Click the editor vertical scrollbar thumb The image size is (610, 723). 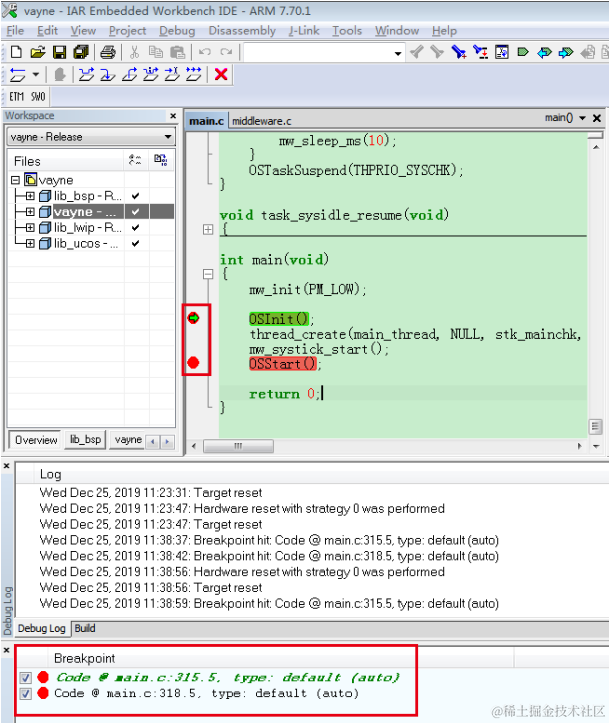(x=596, y=427)
